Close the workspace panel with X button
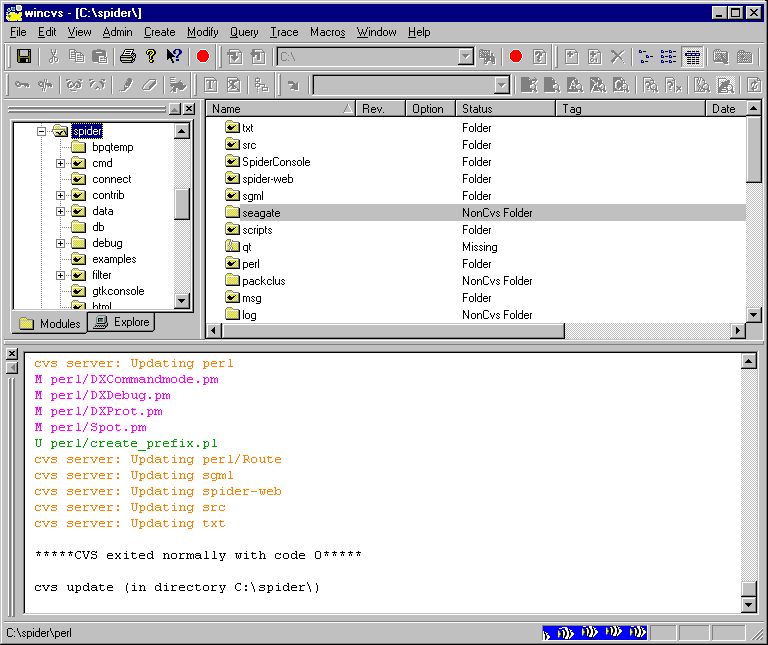Image resolution: width=768 pixels, height=645 pixels. coord(190,108)
